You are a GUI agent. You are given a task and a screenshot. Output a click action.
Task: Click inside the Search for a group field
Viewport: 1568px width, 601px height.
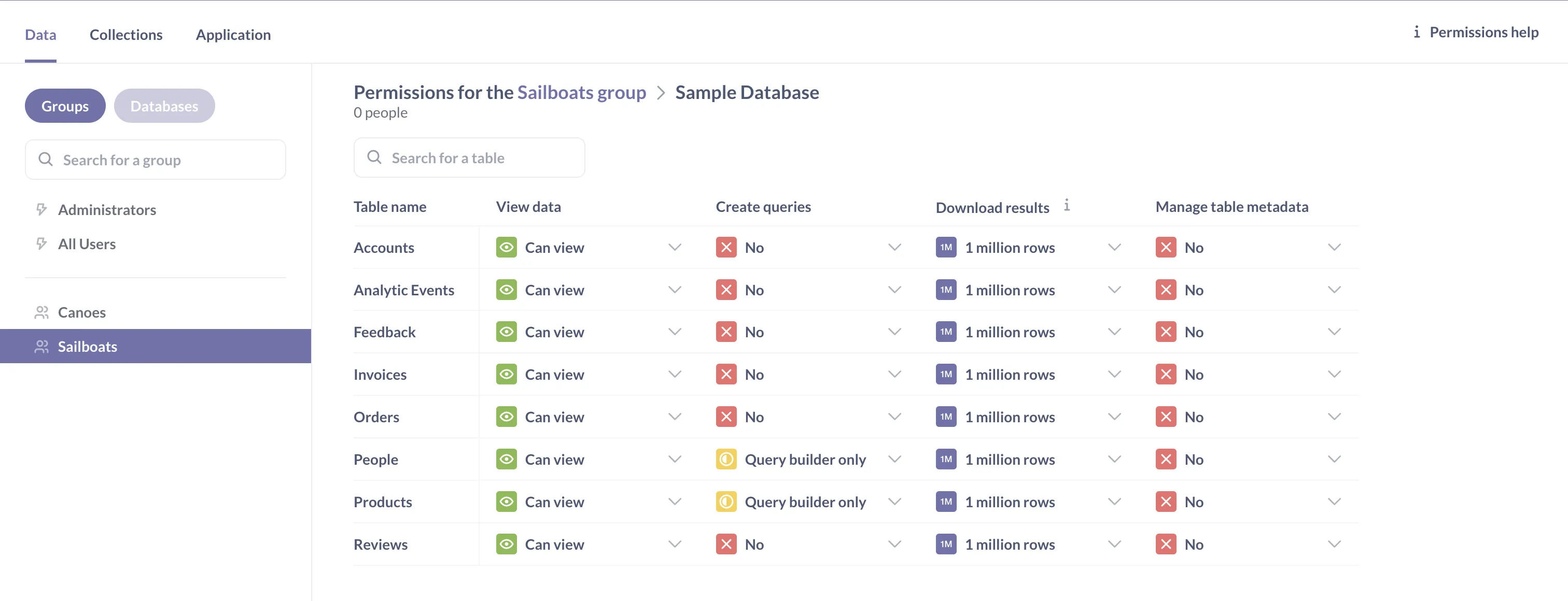pos(155,160)
